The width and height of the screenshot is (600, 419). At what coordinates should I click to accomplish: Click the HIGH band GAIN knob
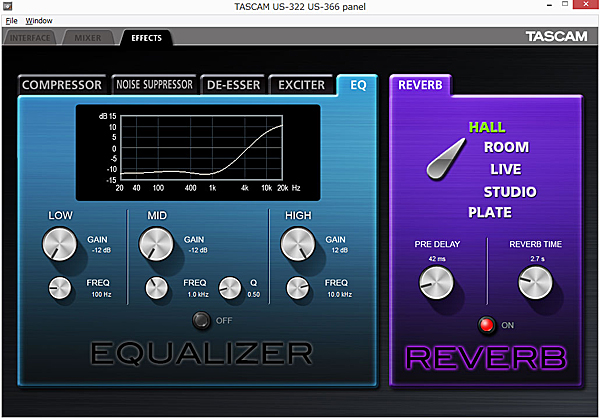pyautogui.click(x=299, y=242)
